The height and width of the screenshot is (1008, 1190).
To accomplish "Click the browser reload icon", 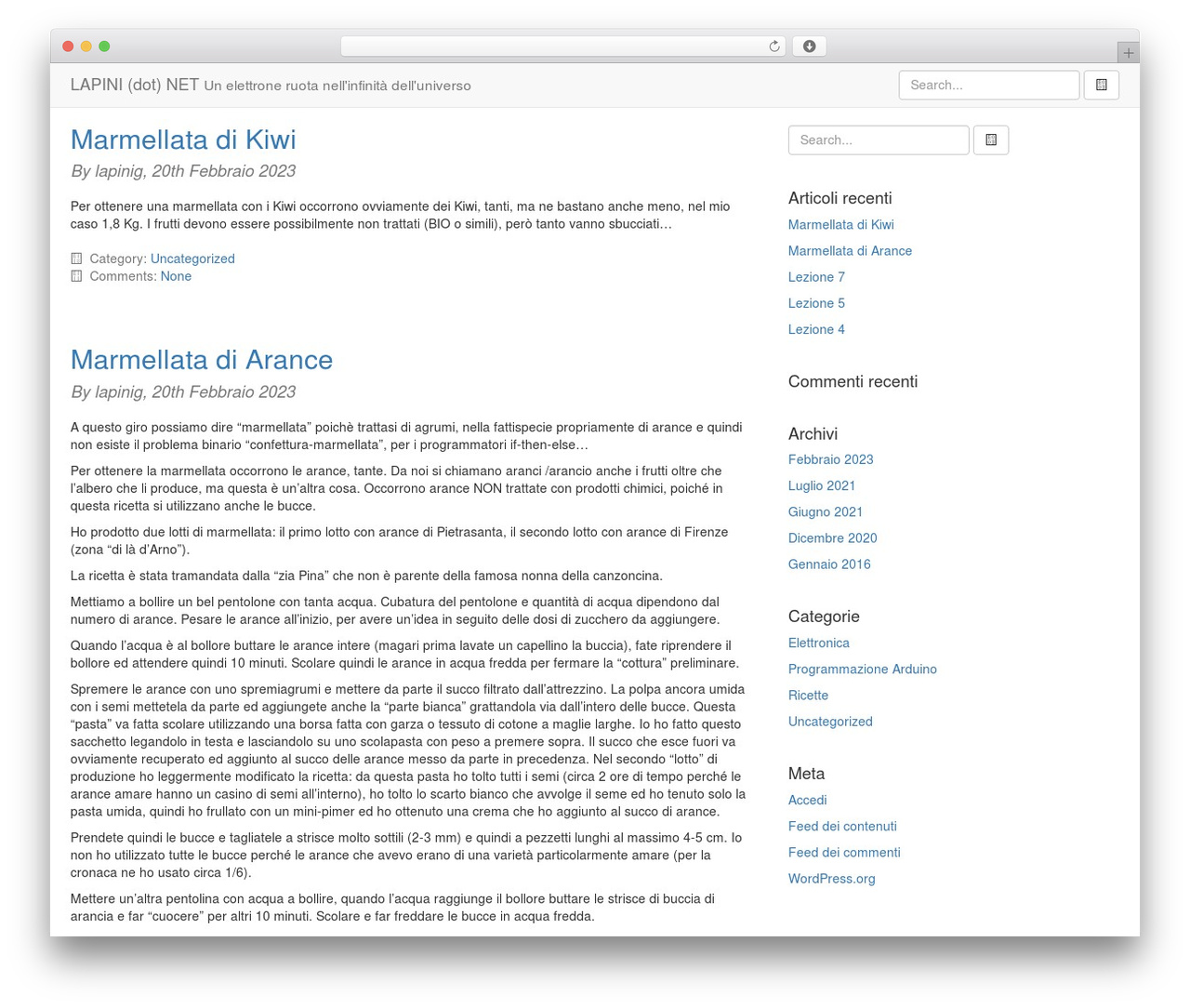I will click(x=773, y=46).
